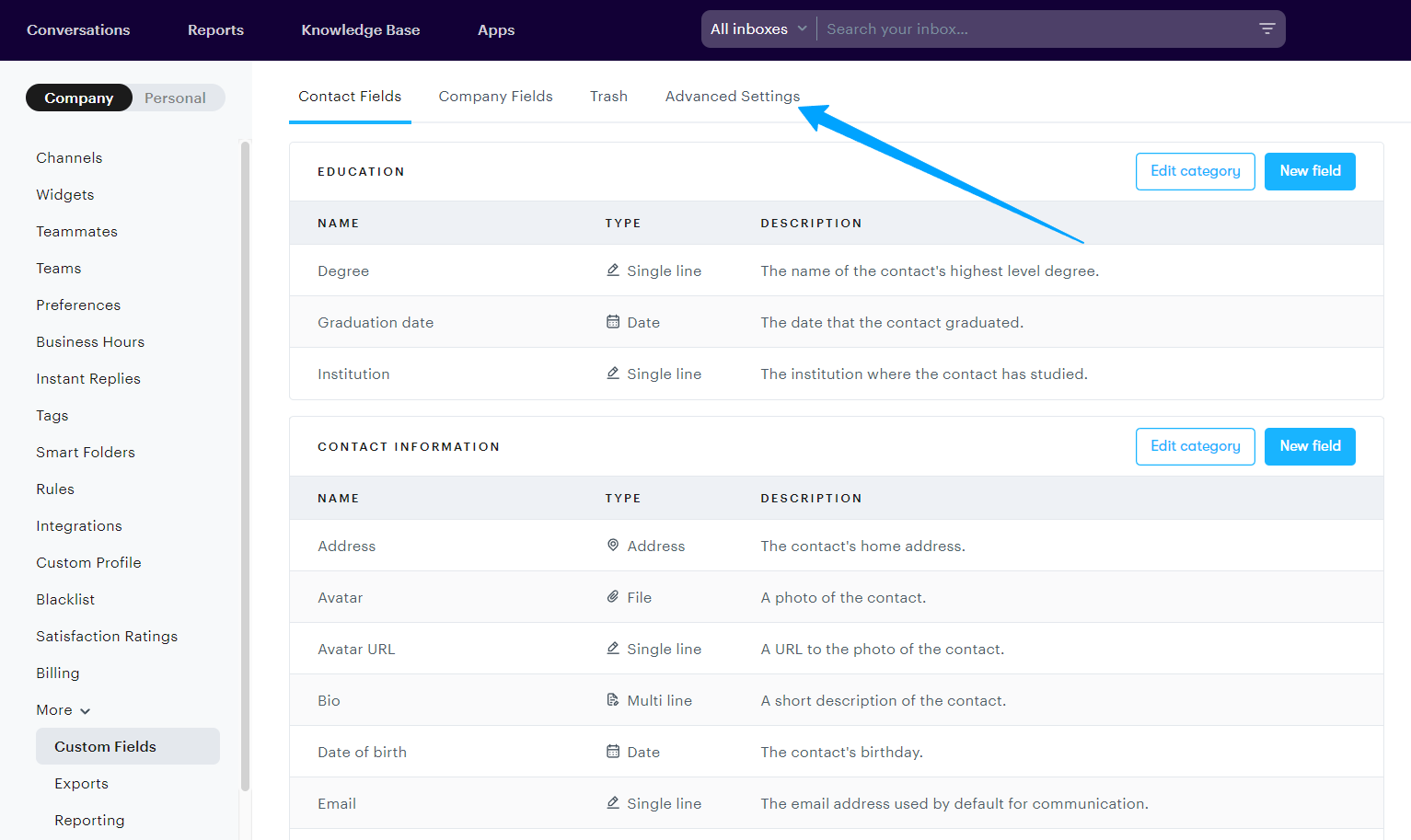1411x840 pixels.
Task: Click the Multi line icon in the Bio row
Action: tap(613, 700)
